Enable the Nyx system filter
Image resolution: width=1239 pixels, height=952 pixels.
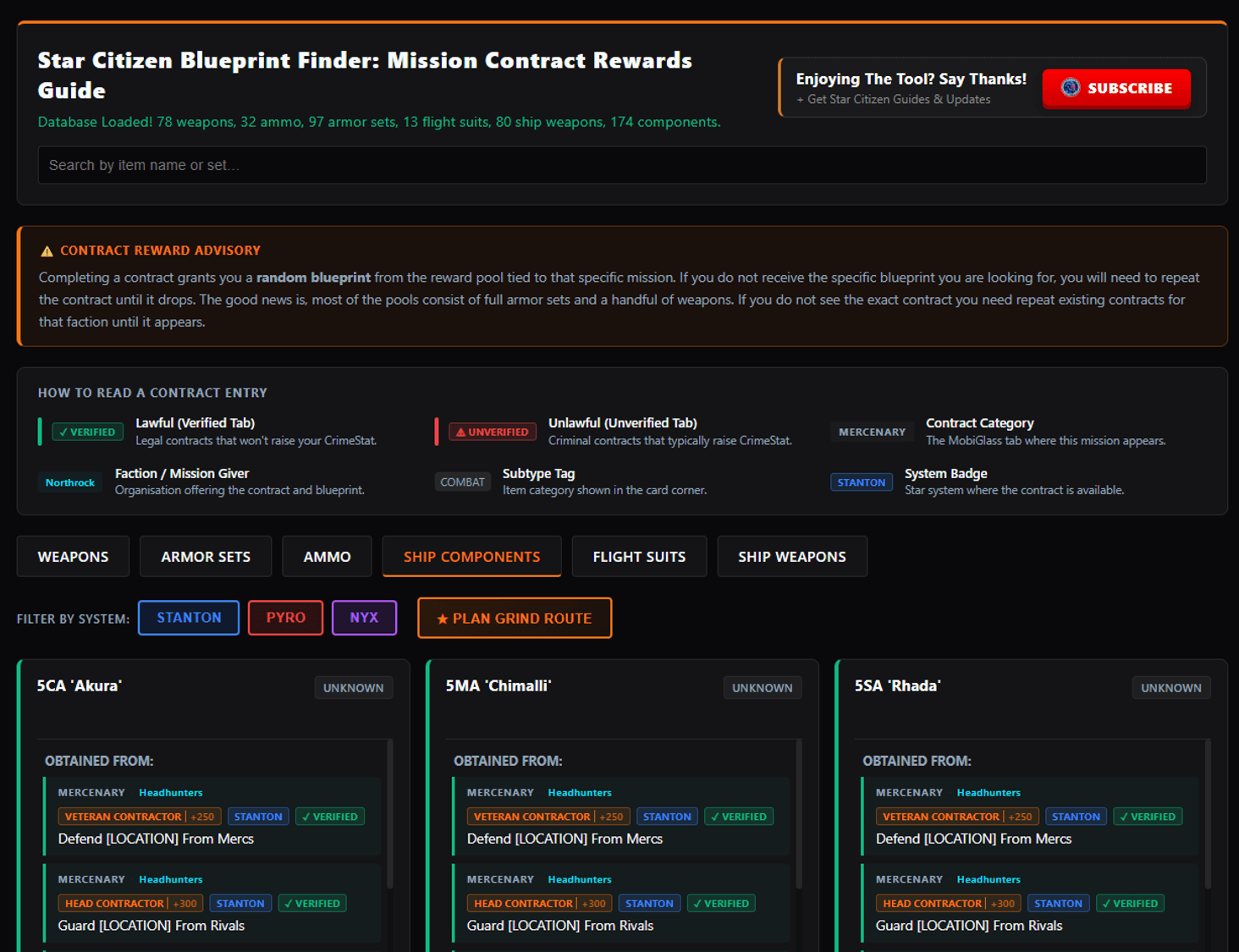(x=365, y=618)
